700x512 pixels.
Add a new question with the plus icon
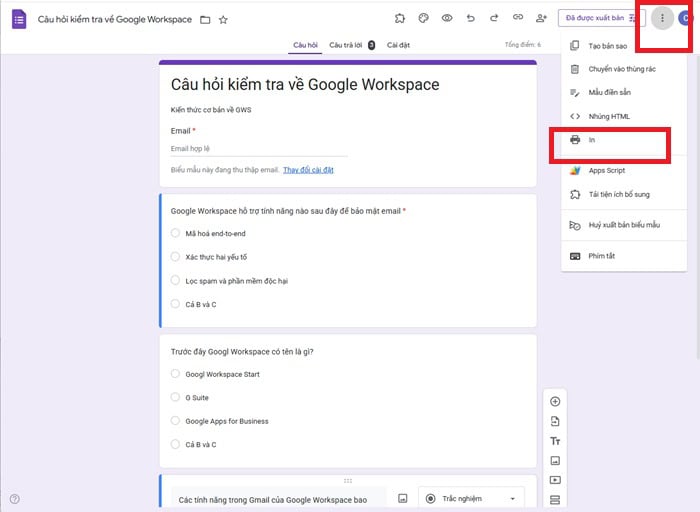coord(555,401)
